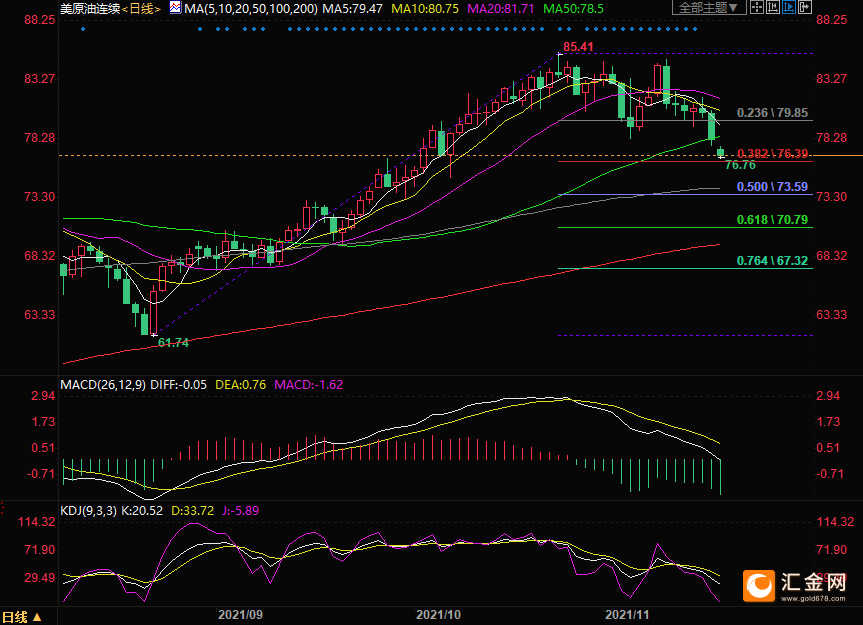Viewport: 863px width, 625px height.
Task: Select the KDJ(9,3,3) indicator label
Action: pos(89,511)
